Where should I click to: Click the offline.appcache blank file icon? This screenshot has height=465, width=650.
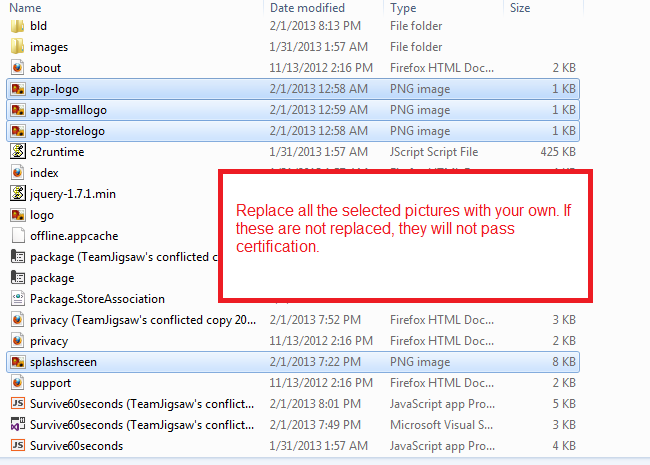(x=17, y=235)
